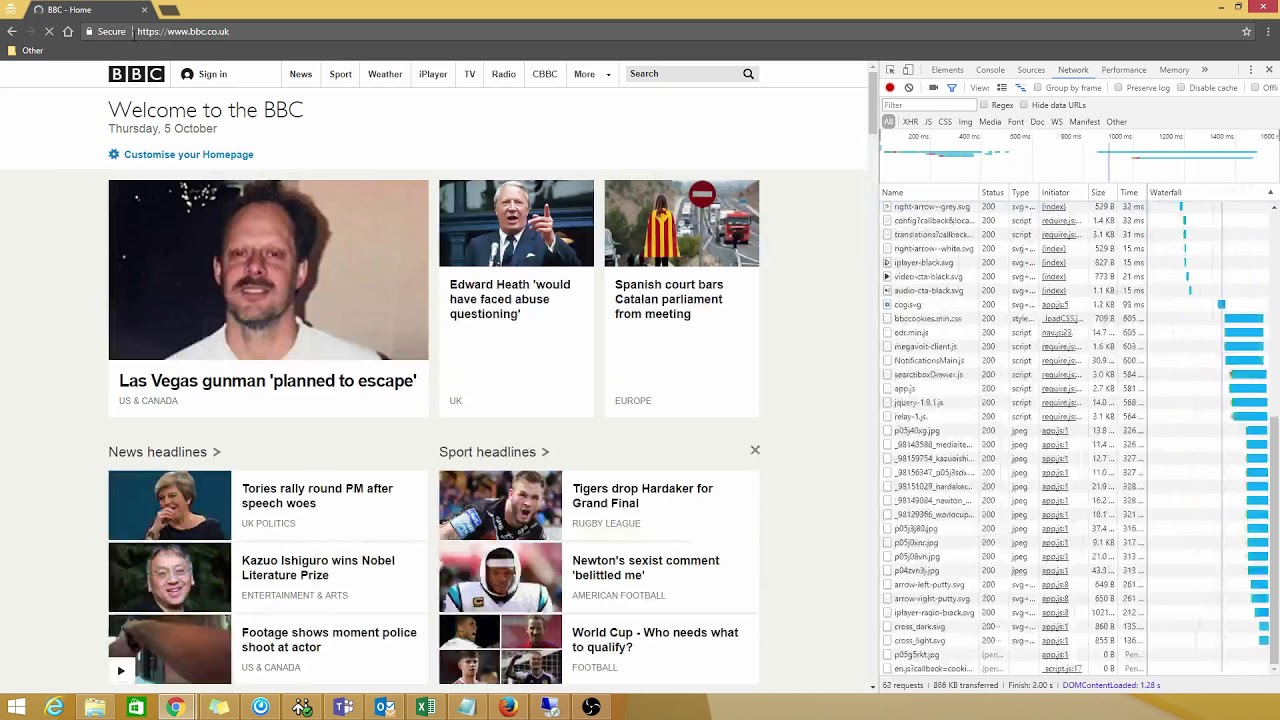Image resolution: width=1280 pixels, height=720 pixels.
Task: Select the show overview view icon
Action: tap(1019, 88)
